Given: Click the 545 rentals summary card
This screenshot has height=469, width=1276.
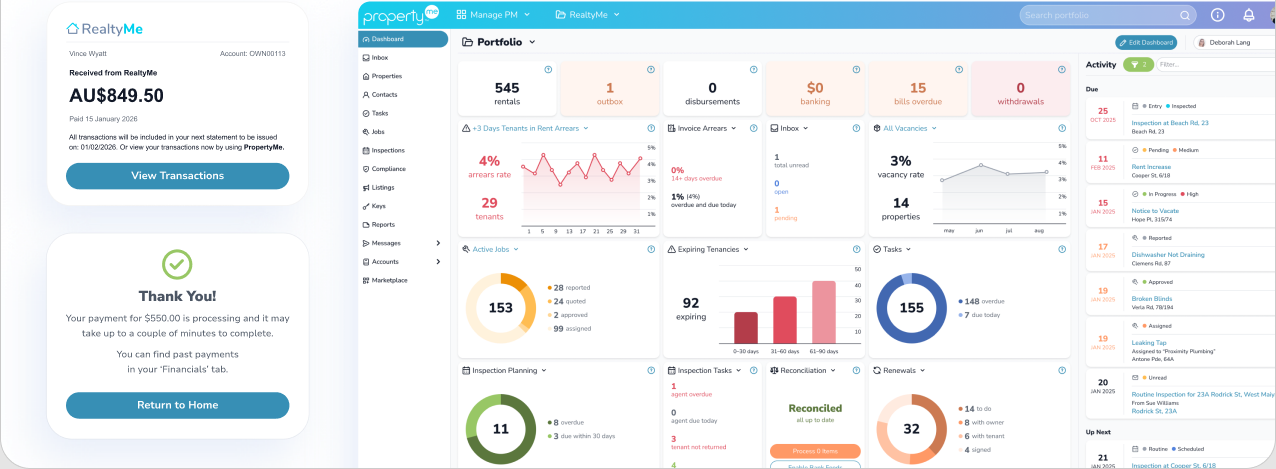Looking at the screenshot, I should (x=507, y=90).
